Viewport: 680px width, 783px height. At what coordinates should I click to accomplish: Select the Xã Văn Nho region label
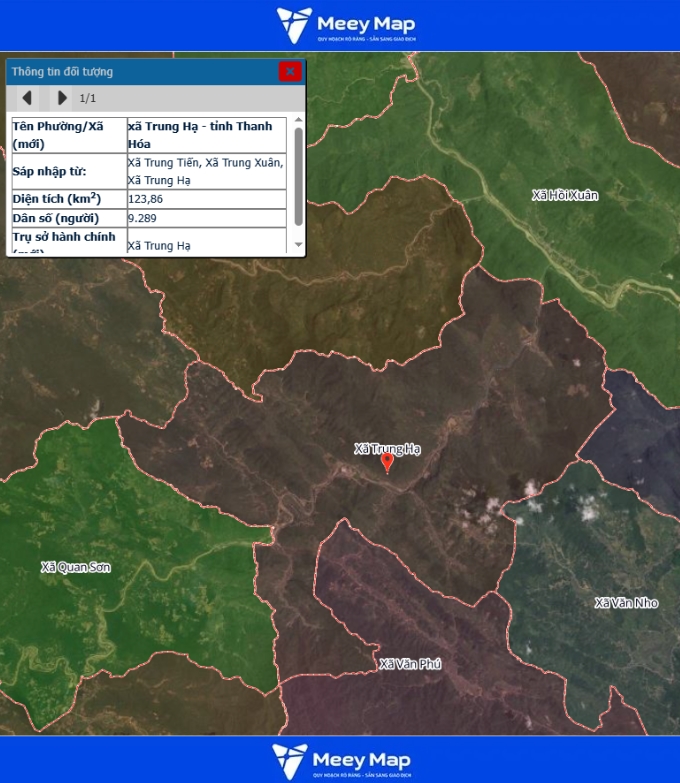[x=626, y=603]
